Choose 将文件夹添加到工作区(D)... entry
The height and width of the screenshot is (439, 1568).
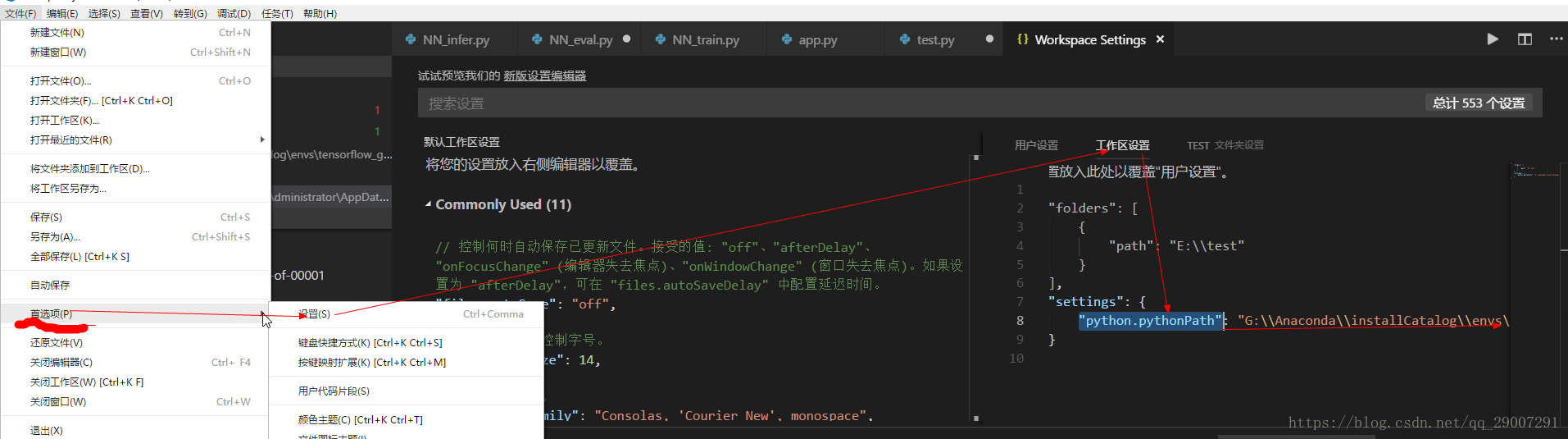point(136,168)
